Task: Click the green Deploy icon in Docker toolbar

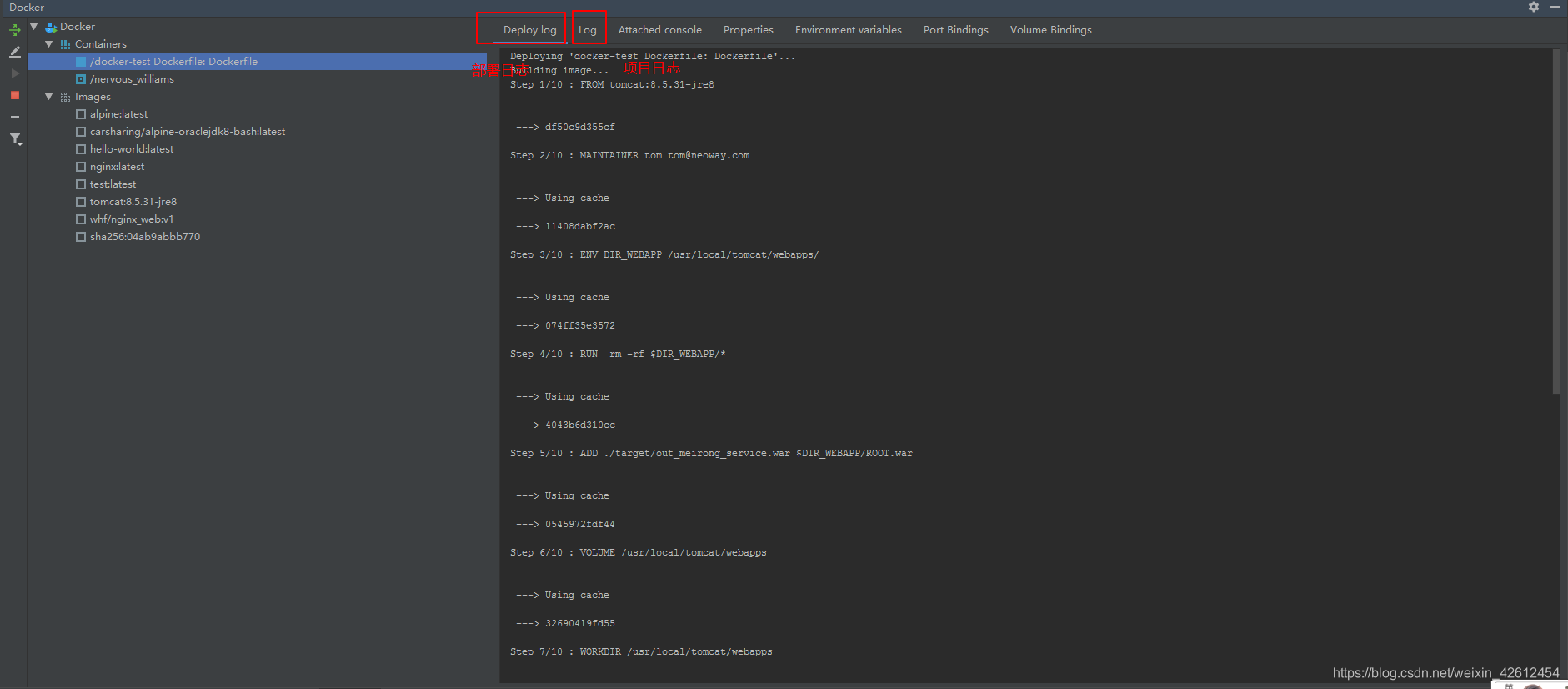Action: tap(15, 30)
